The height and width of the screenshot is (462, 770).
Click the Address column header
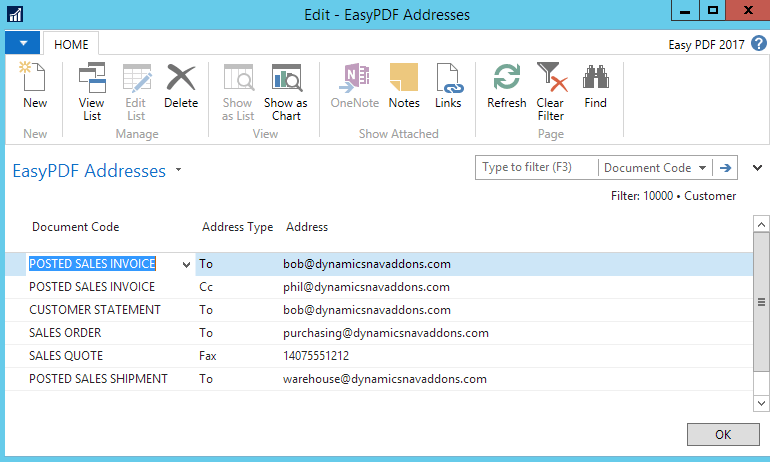coord(307,227)
